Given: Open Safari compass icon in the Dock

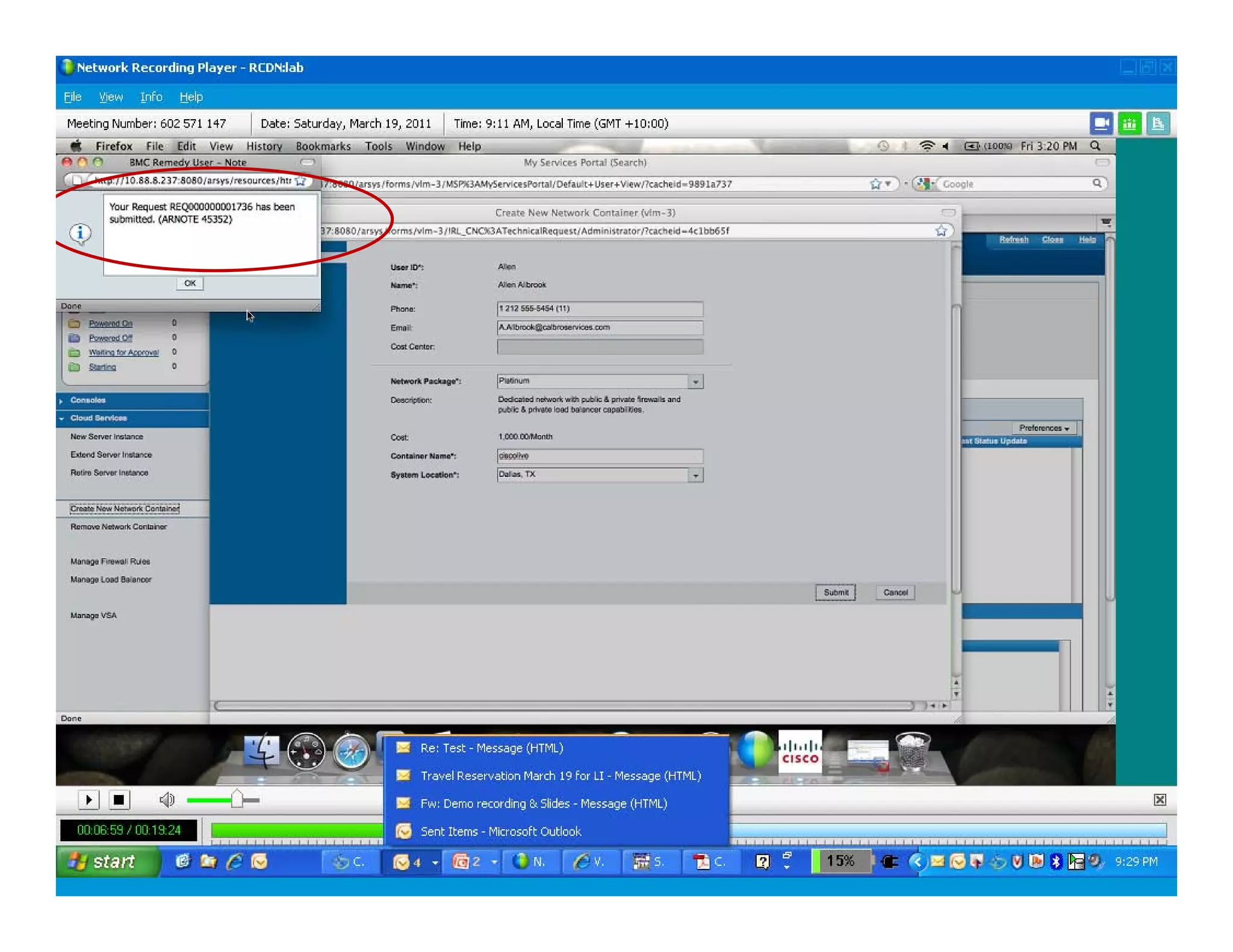Looking at the screenshot, I should (x=351, y=752).
